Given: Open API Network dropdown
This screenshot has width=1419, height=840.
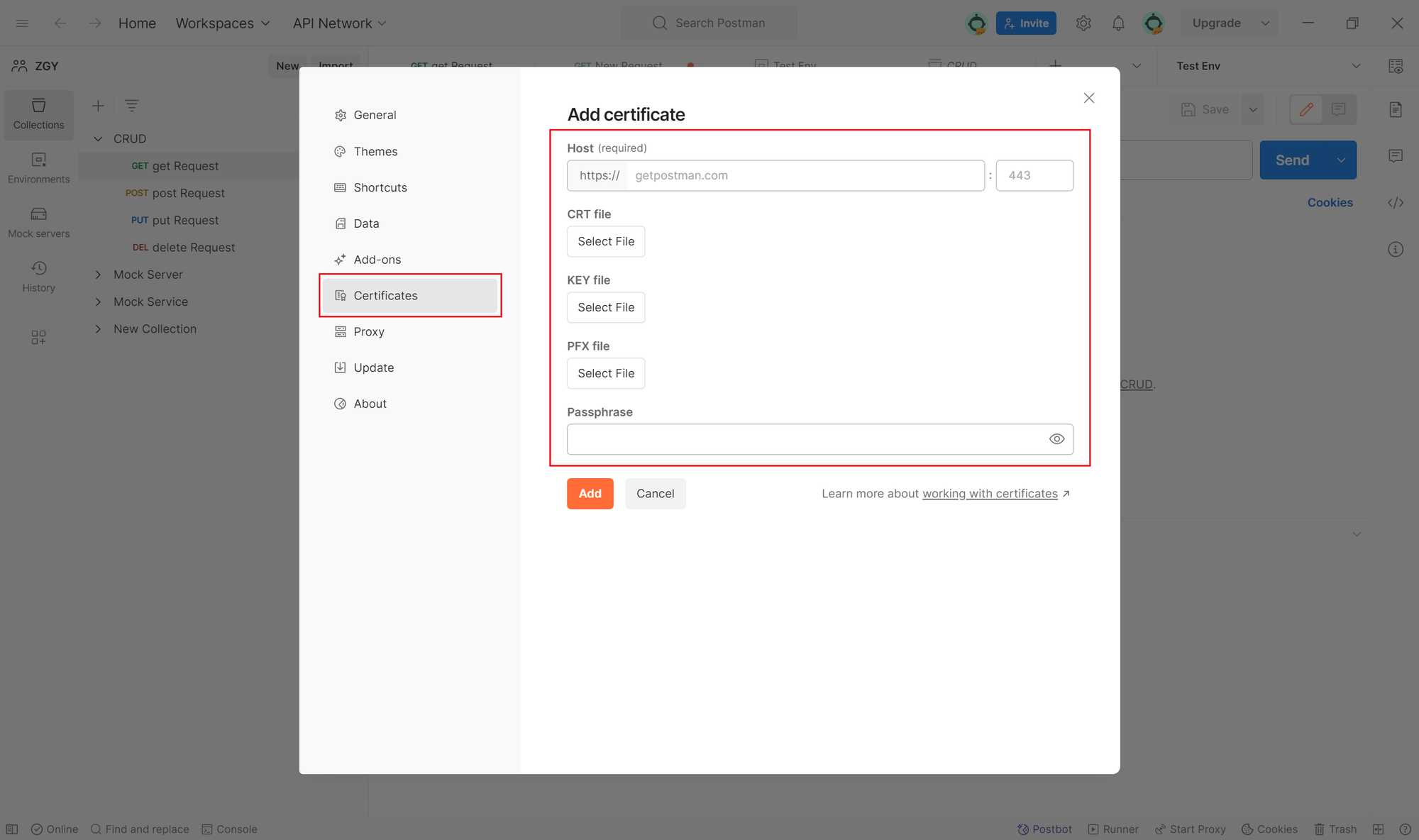Looking at the screenshot, I should pyautogui.click(x=340, y=23).
